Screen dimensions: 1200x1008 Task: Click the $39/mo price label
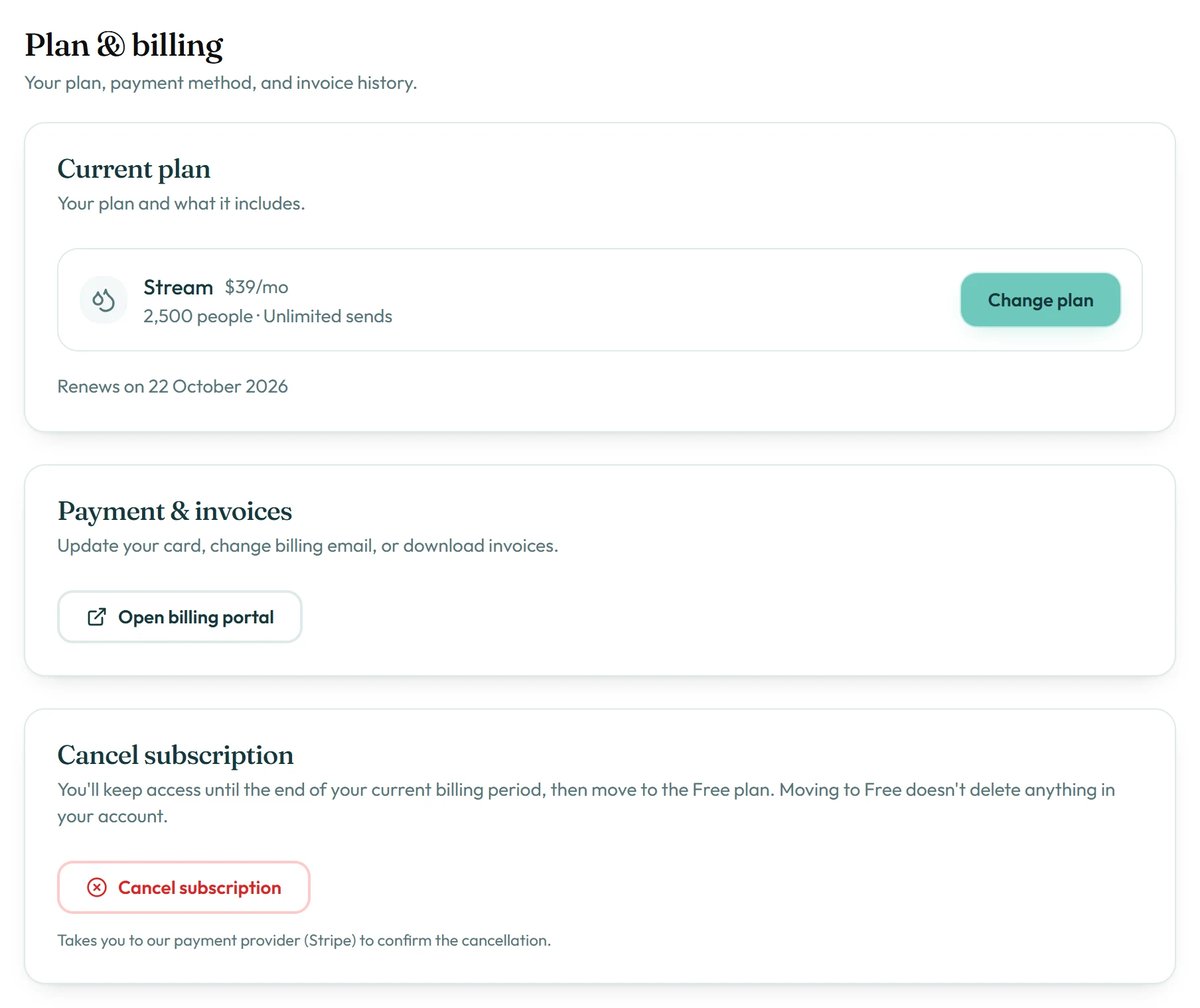pyautogui.click(x=256, y=287)
